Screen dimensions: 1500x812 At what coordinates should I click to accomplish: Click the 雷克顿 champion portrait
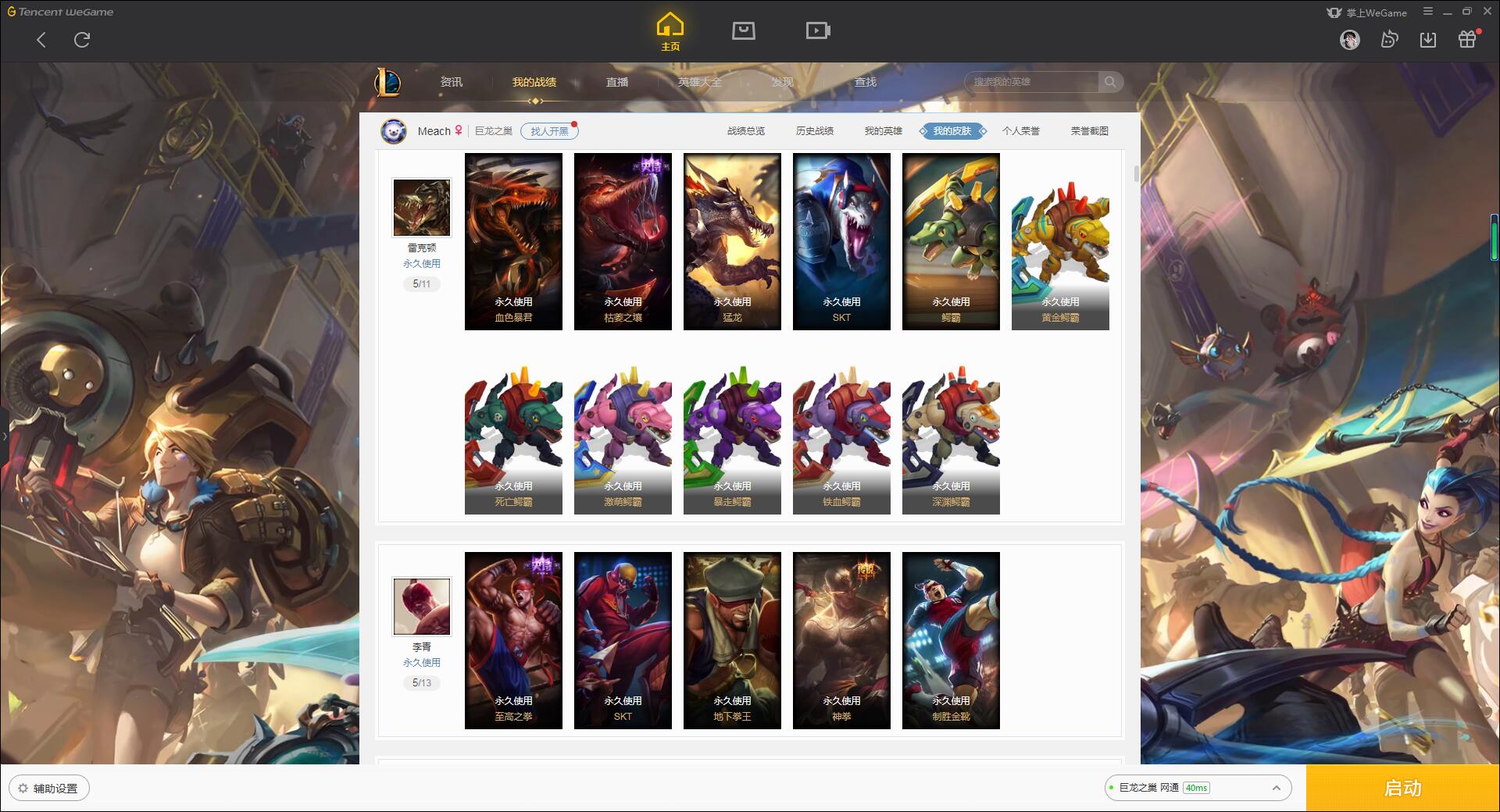[x=422, y=208]
